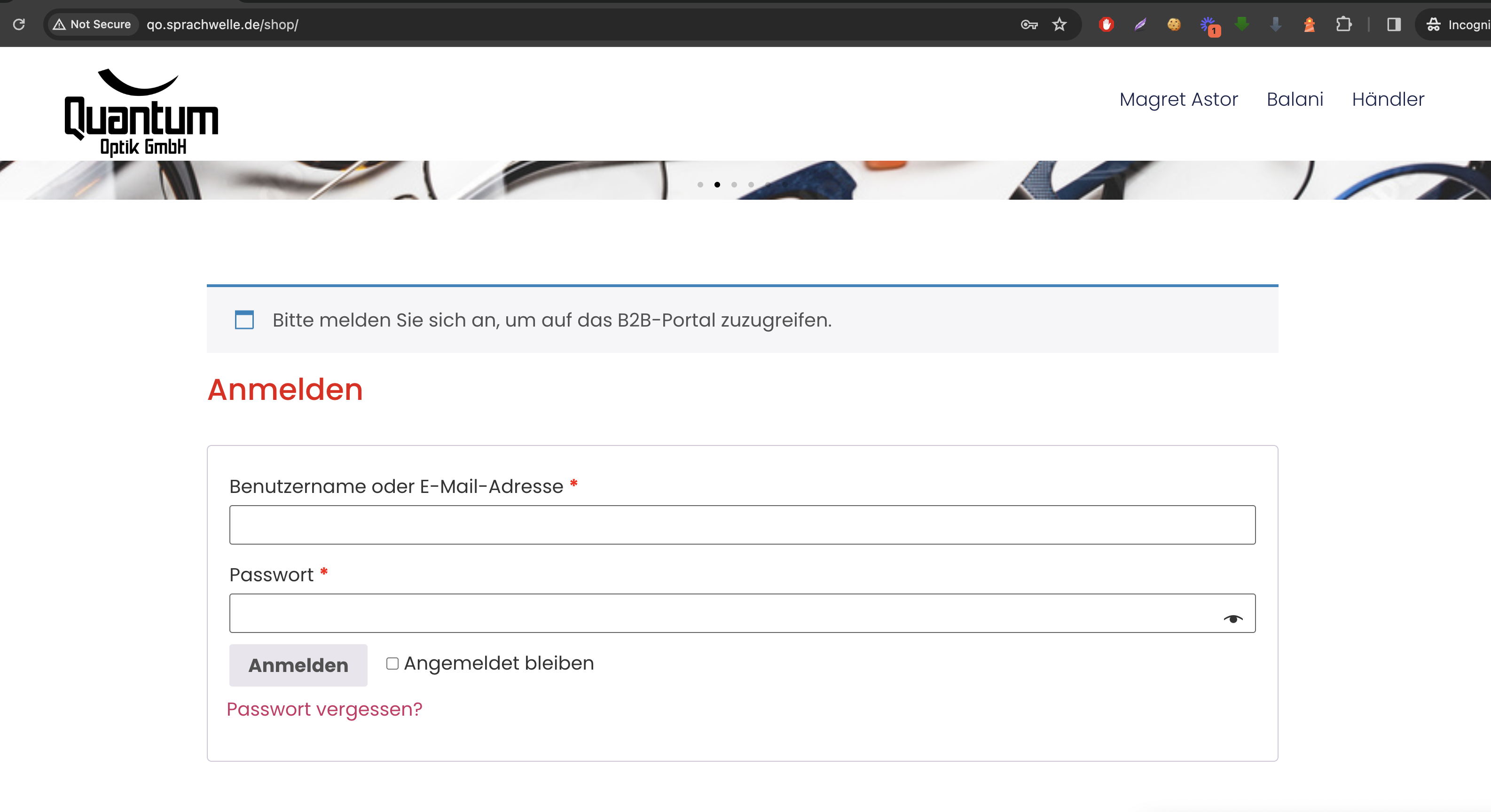Select the active second slider dot

coord(717,185)
